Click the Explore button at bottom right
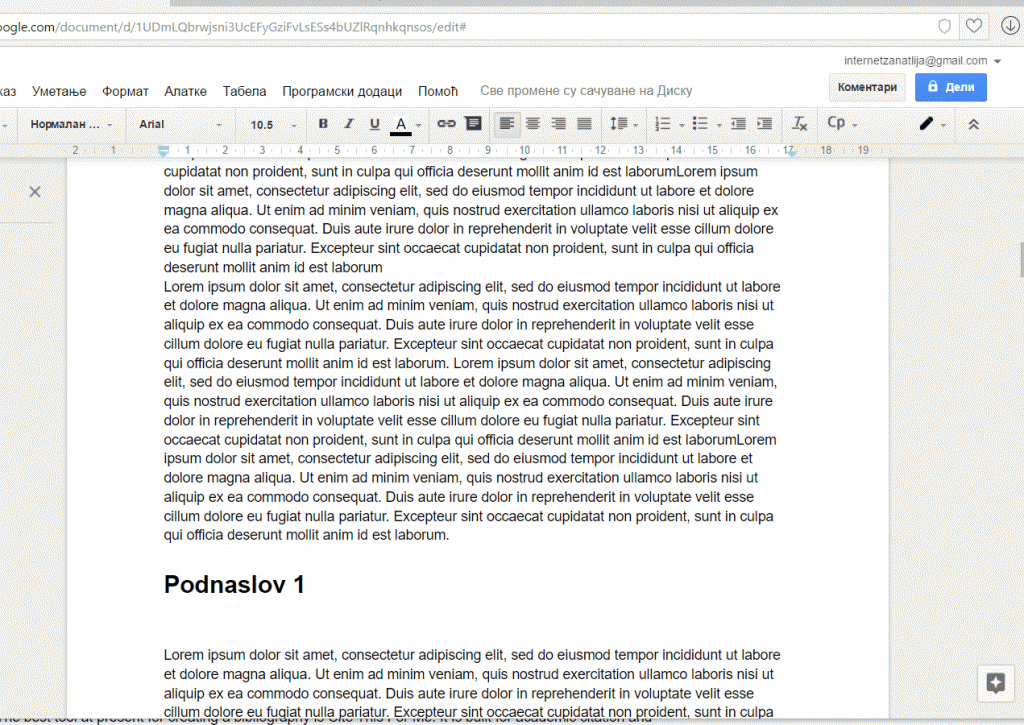Screen dimensions: 1024x725 pos(995,684)
